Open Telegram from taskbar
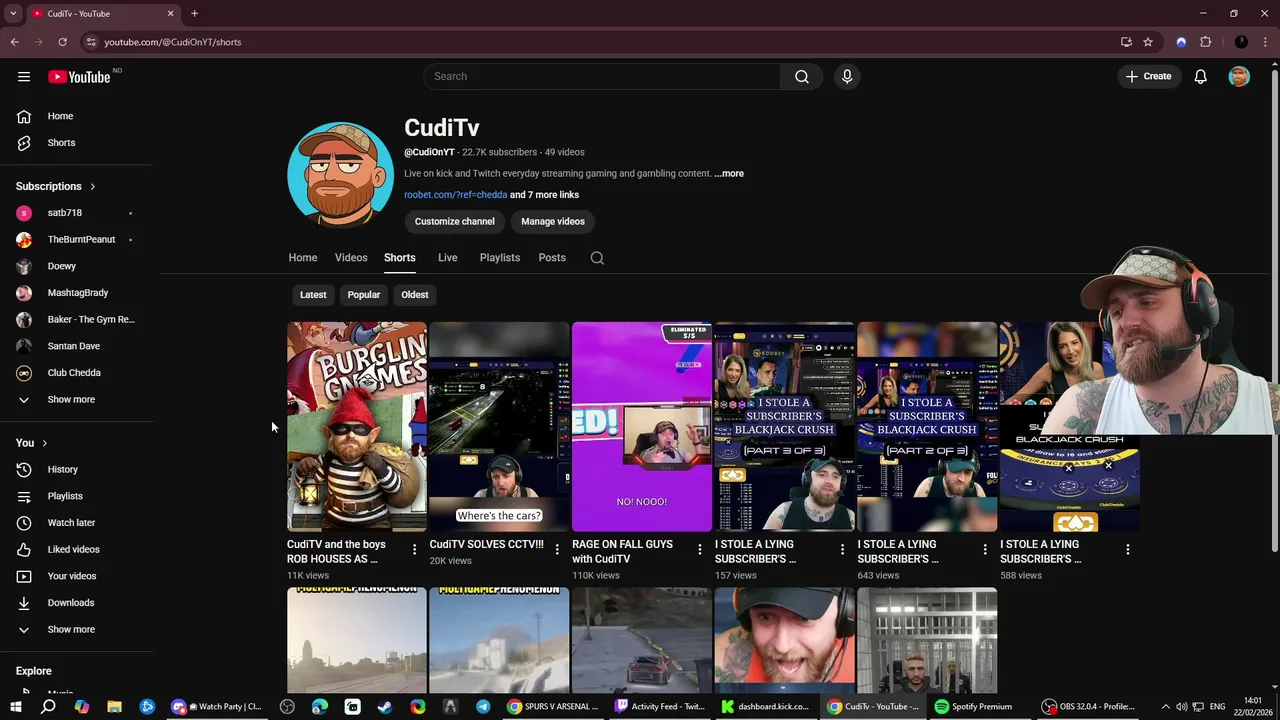 [x=483, y=706]
